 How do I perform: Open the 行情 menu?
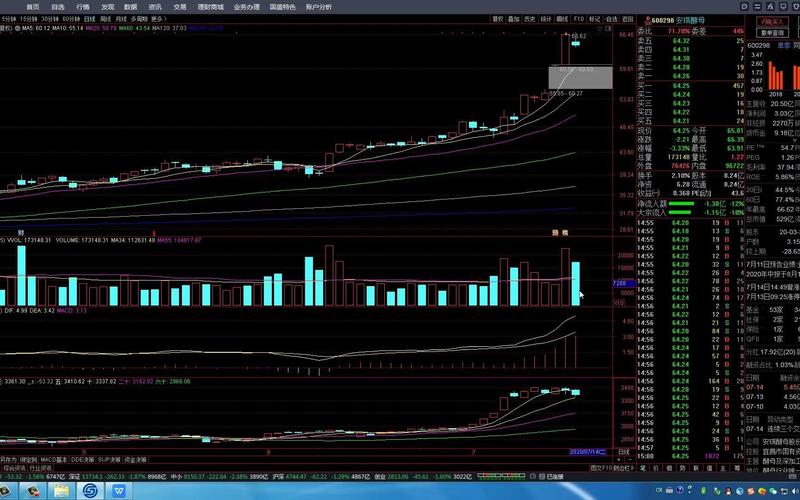tap(83, 7)
